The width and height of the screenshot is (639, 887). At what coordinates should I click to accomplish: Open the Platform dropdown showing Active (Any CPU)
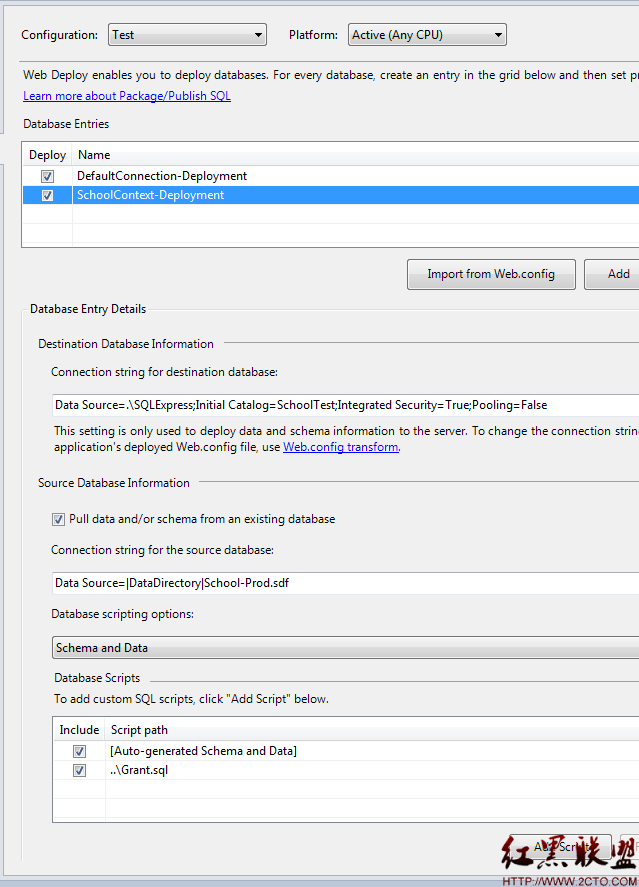426,35
